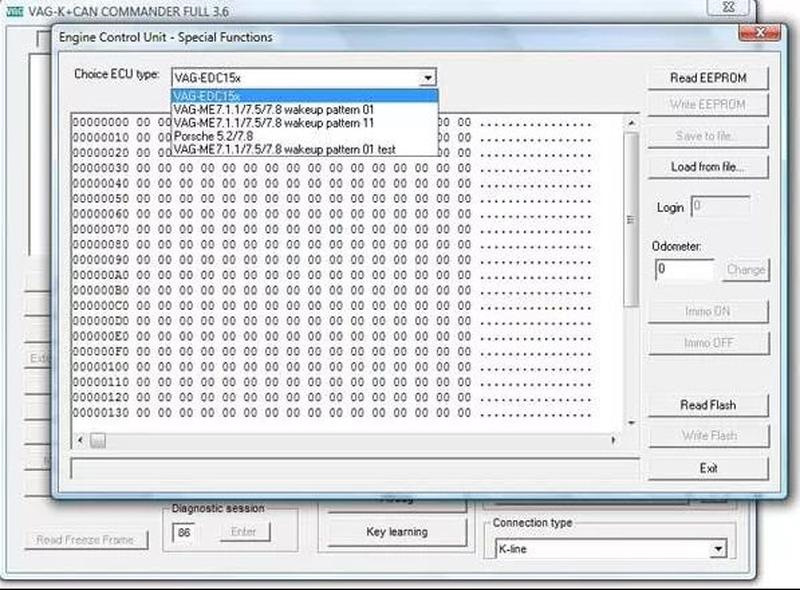Click hex row address 00000130

pyautogui.click(x=101, y=413)
